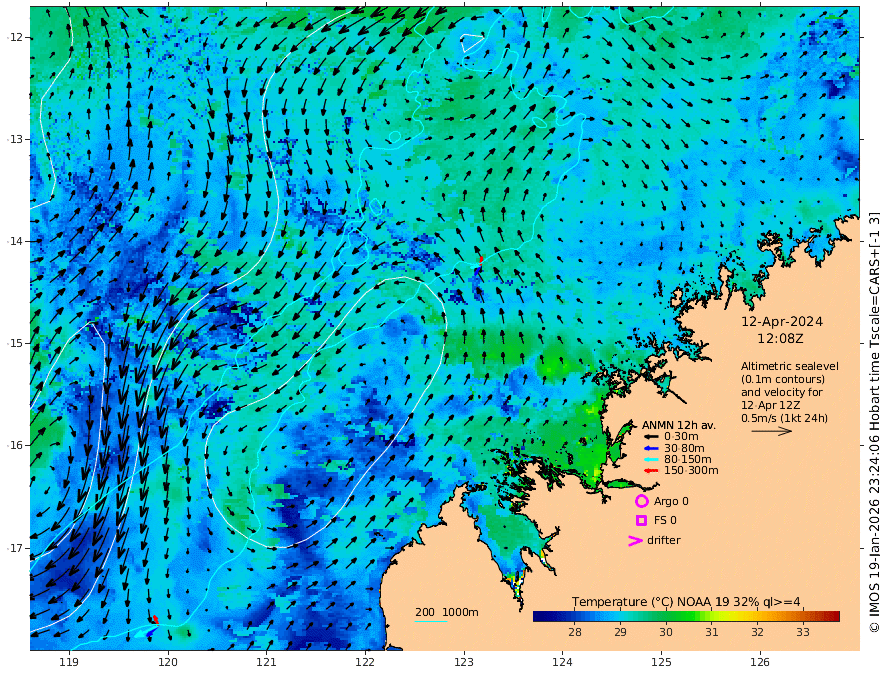Click the longitude label 121
Viewport: 880px width, 680px height.
coord(267,662)
